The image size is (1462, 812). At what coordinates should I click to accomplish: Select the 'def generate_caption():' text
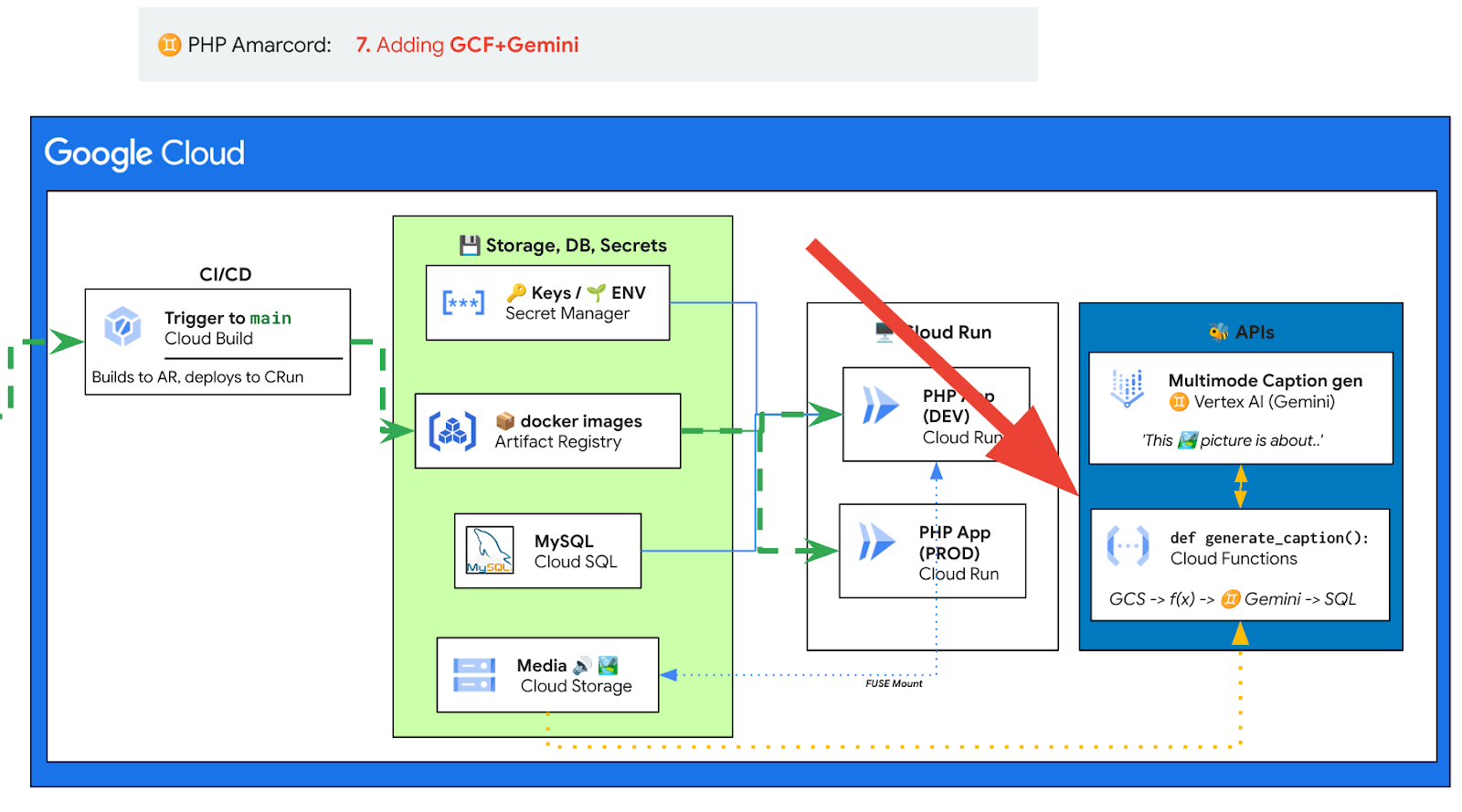click(x=1269, y=538)
